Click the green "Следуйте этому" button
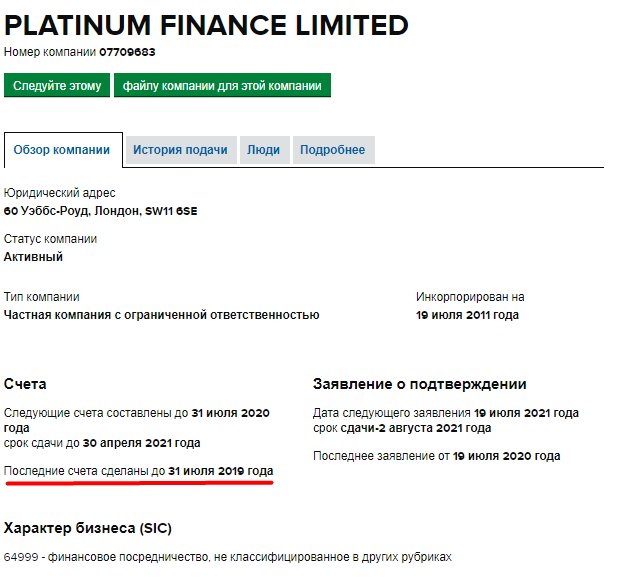This screenshot has width=632, height=577. pyautogui.click(x=57, y=86)
